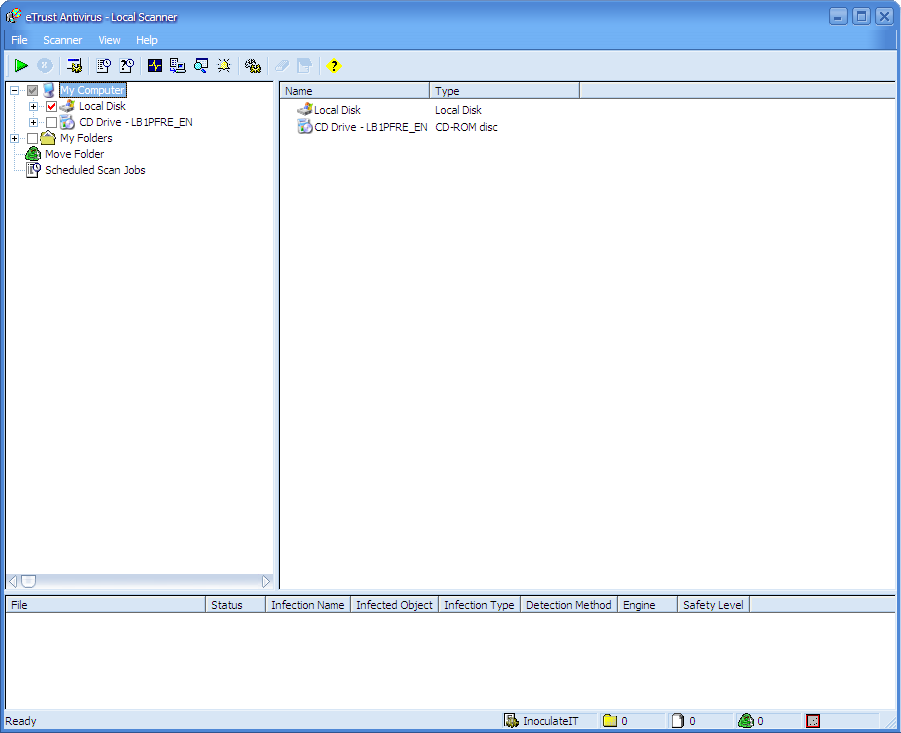Image resolution: width=901 pixels, height=733 pixels.
Task: Click the file counter icon in status bar
Action: pyautogui.click(x=678, y=720)
